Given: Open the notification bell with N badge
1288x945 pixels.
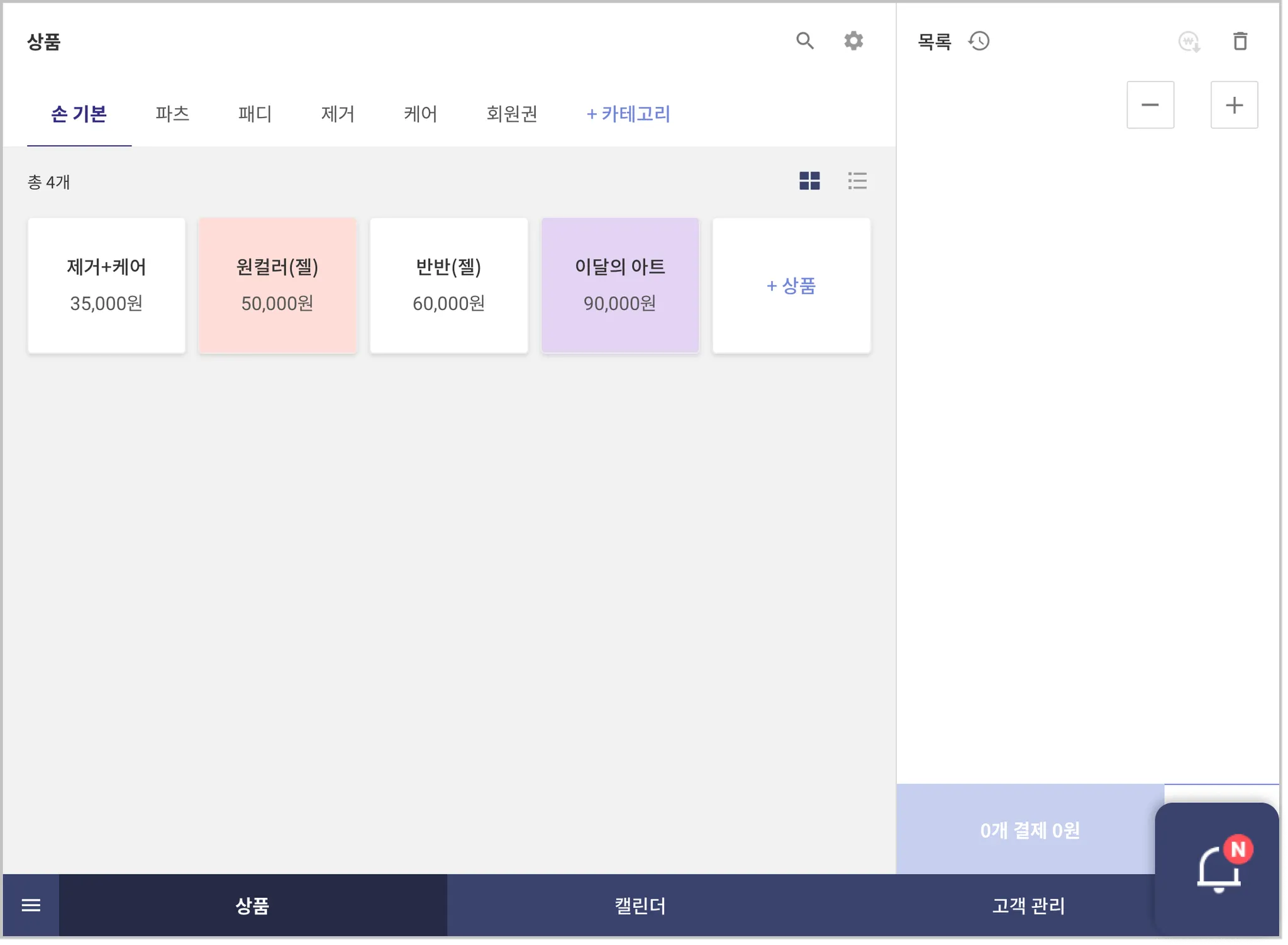Looking at the screenshot, I should tap(1219, 869).
